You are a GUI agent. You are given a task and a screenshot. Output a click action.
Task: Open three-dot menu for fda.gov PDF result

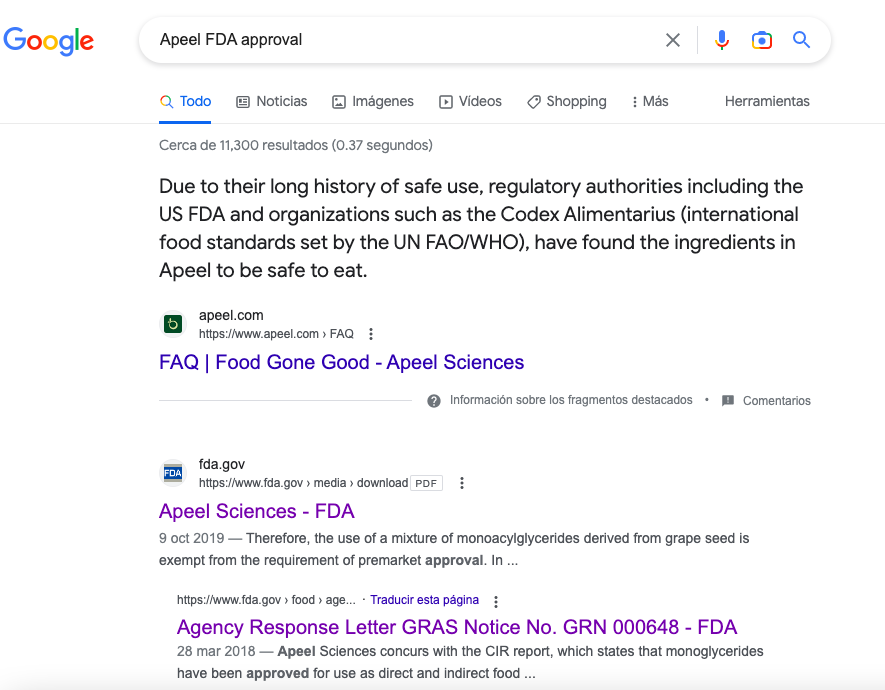(462, 483)
